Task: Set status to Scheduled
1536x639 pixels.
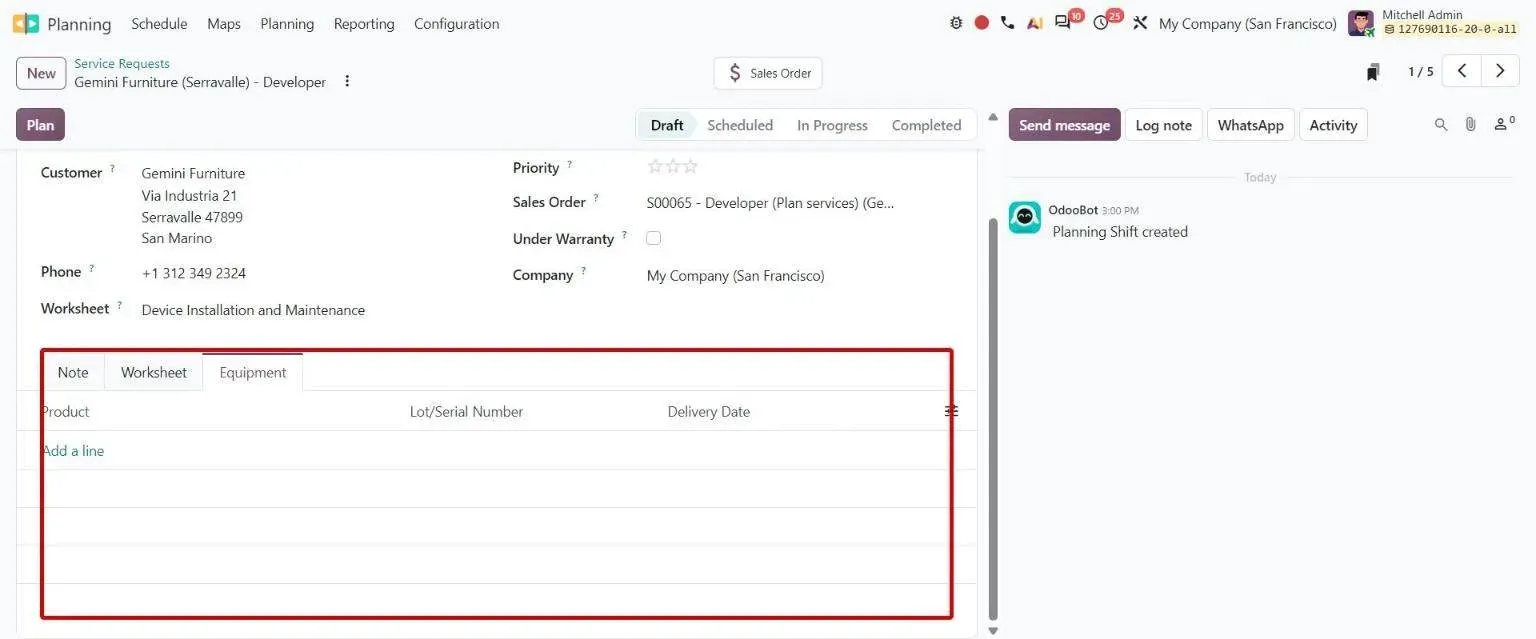Action: tap(740, 125)
